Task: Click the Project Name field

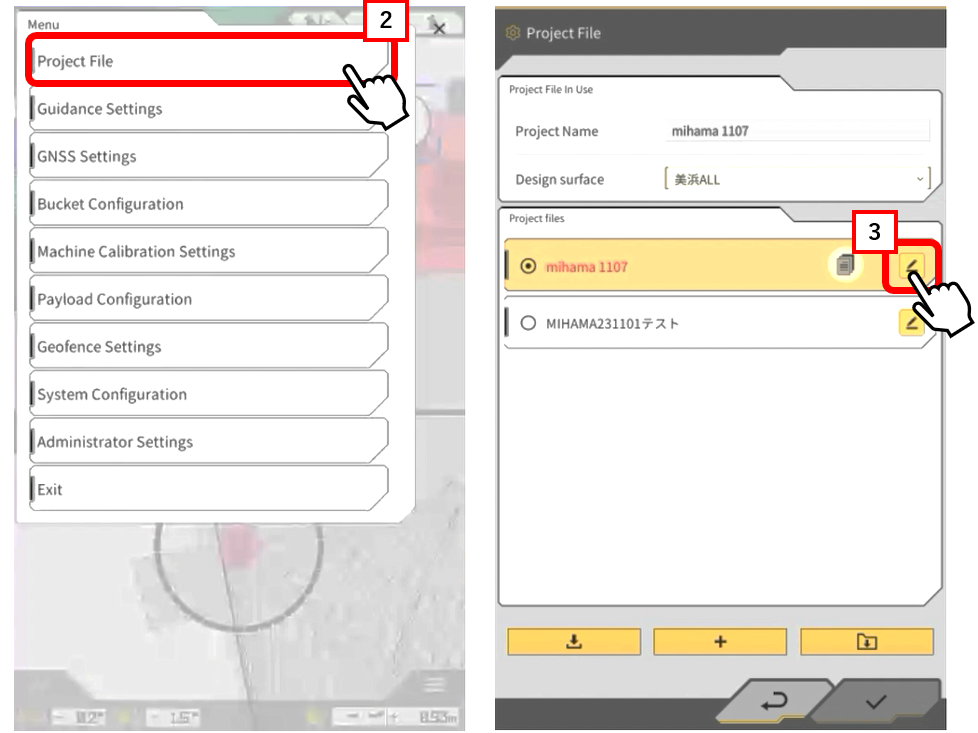Action: 798,131
